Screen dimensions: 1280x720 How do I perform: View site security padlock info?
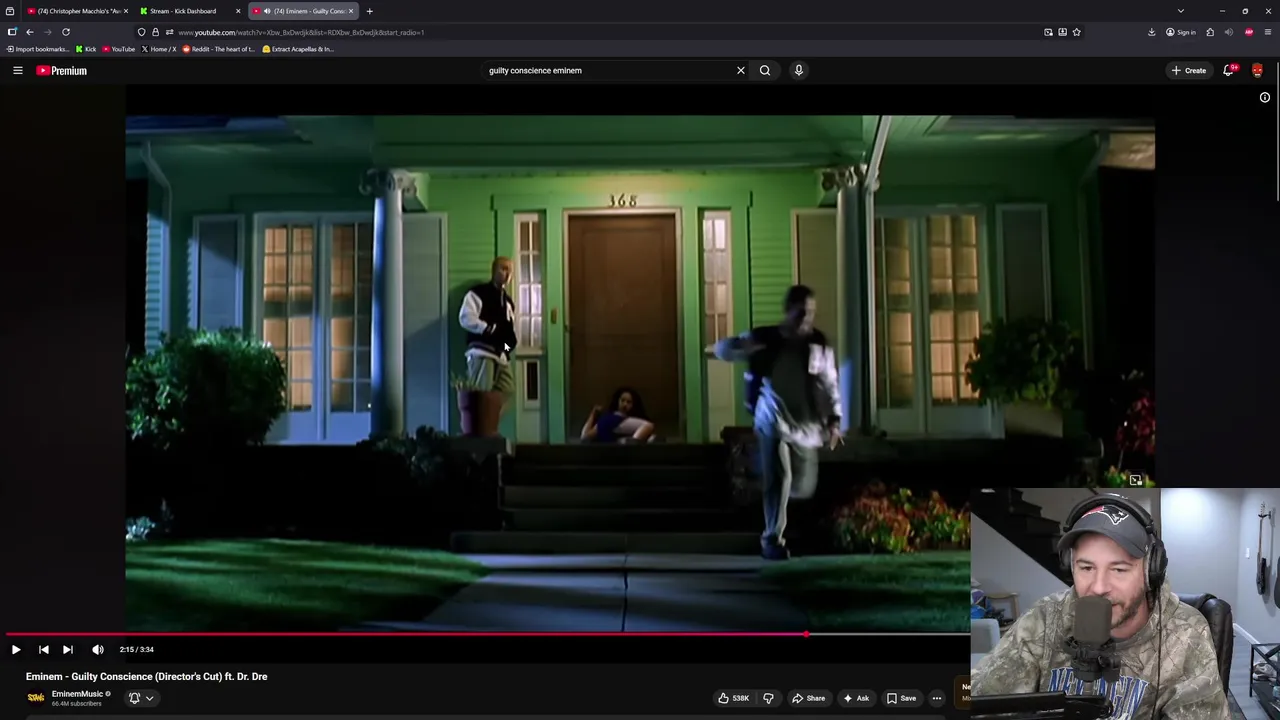155,32
